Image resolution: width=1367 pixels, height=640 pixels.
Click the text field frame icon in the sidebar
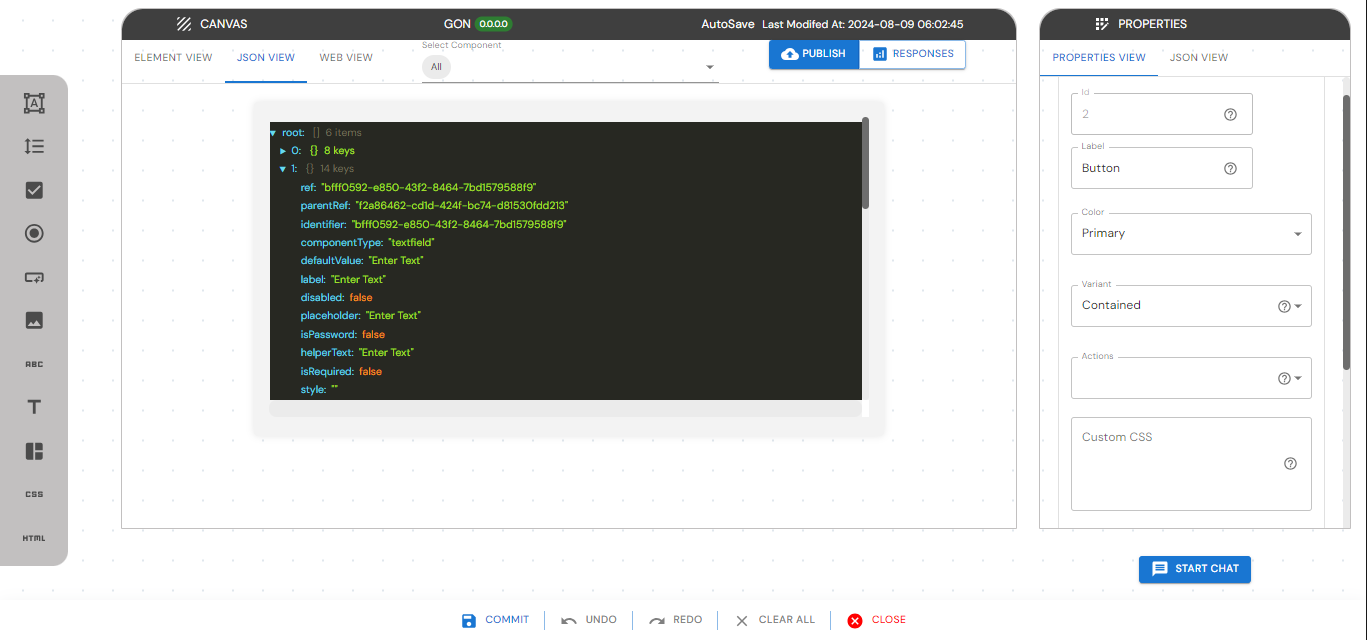click(x=34, y=103)
